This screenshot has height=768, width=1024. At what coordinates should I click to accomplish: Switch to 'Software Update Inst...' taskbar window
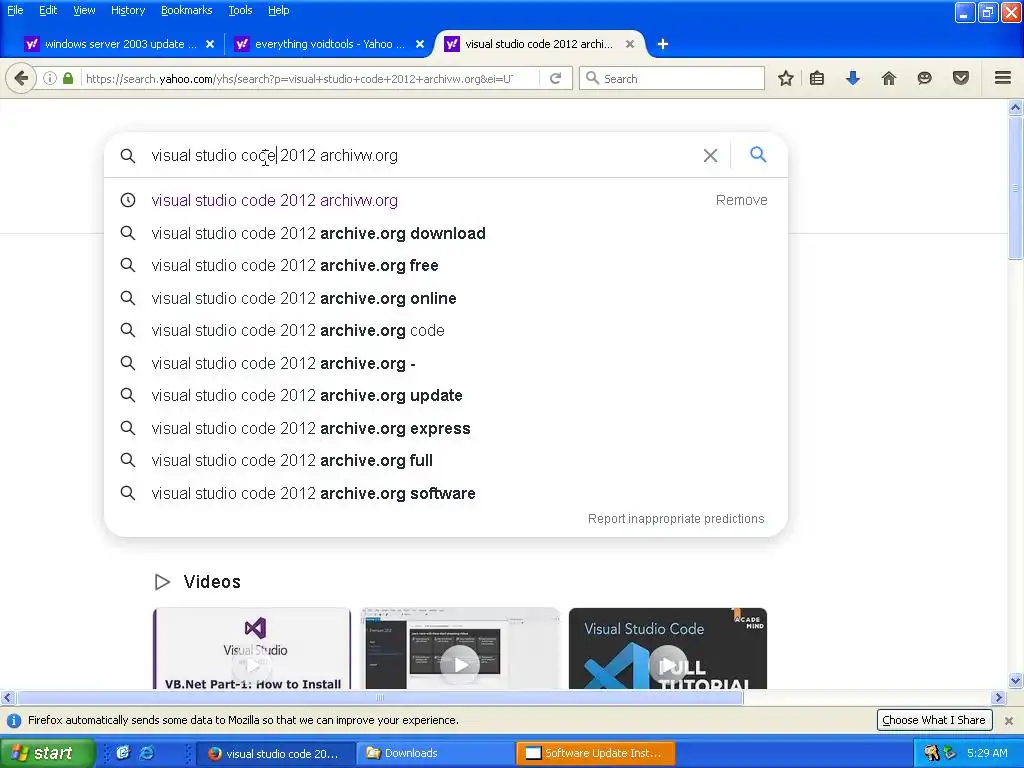[596, 753]
